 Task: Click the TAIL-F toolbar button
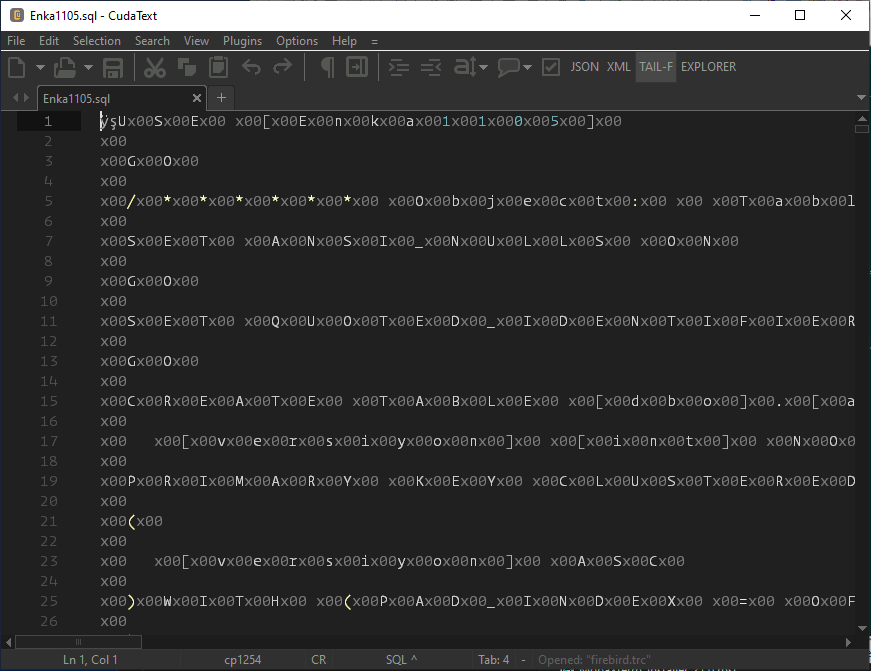656,67
